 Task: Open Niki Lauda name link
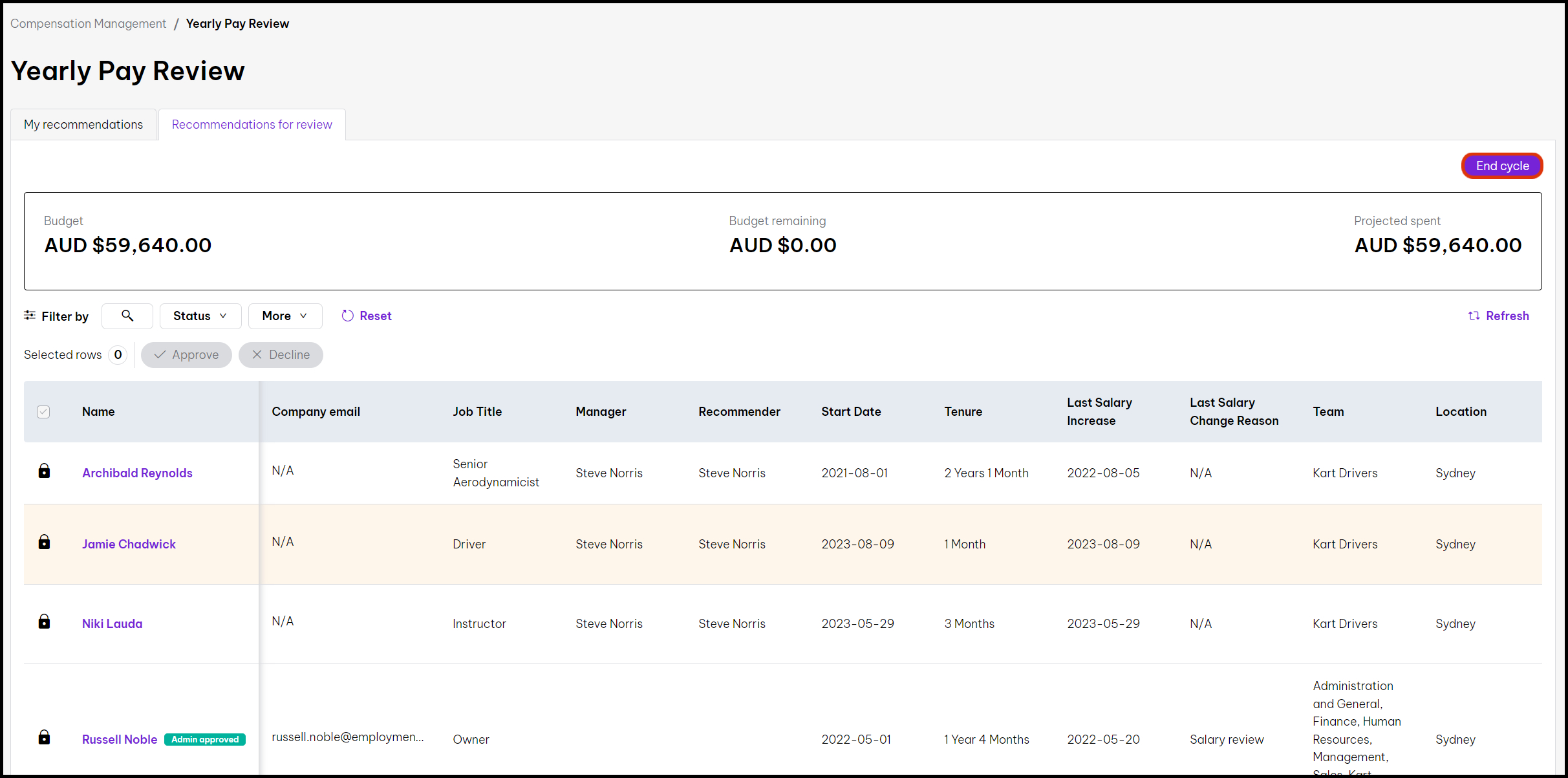point(112,623)
